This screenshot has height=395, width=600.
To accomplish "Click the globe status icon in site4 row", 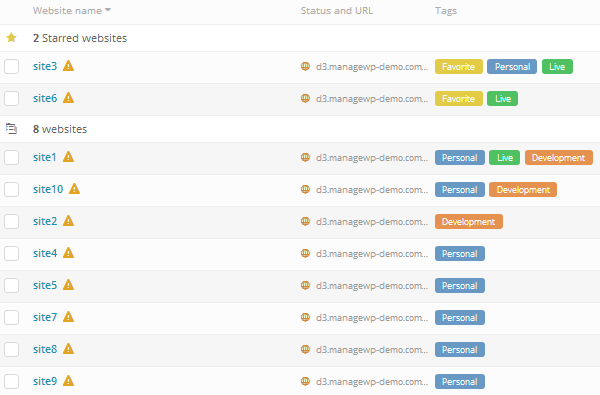I will [305, 253].
